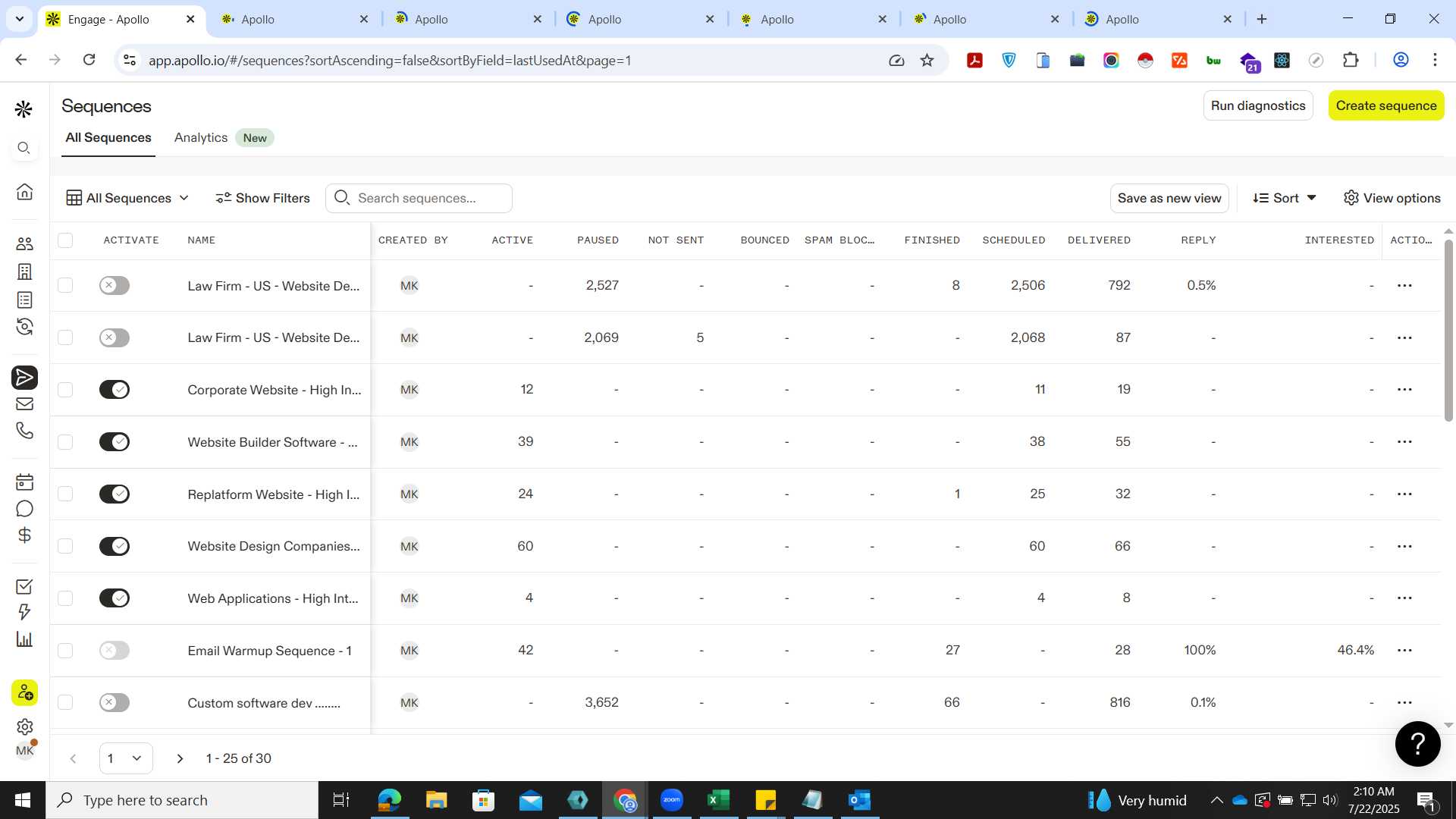This screenshot has width=1456, height=819.
Task: Switch to the Analytics tab
Action: [x=201, y=137]
